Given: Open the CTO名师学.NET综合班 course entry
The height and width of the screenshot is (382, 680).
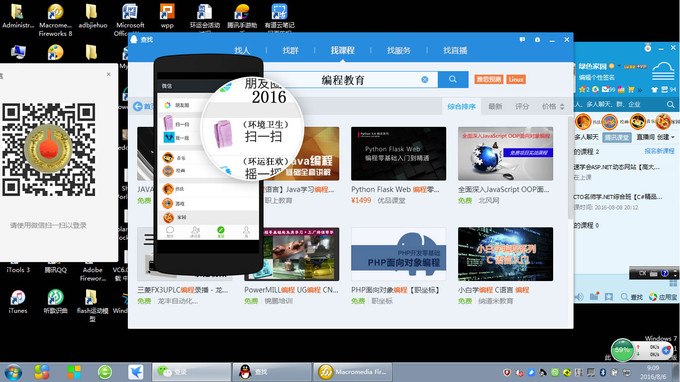Looking at the screenshot, I should [618, 197].
